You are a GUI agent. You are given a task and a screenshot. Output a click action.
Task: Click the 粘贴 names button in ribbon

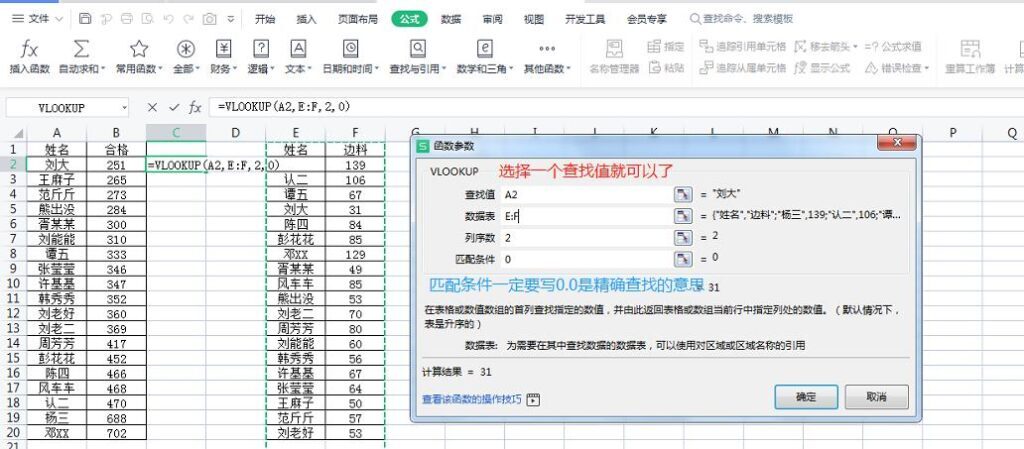tap(665, 68)
